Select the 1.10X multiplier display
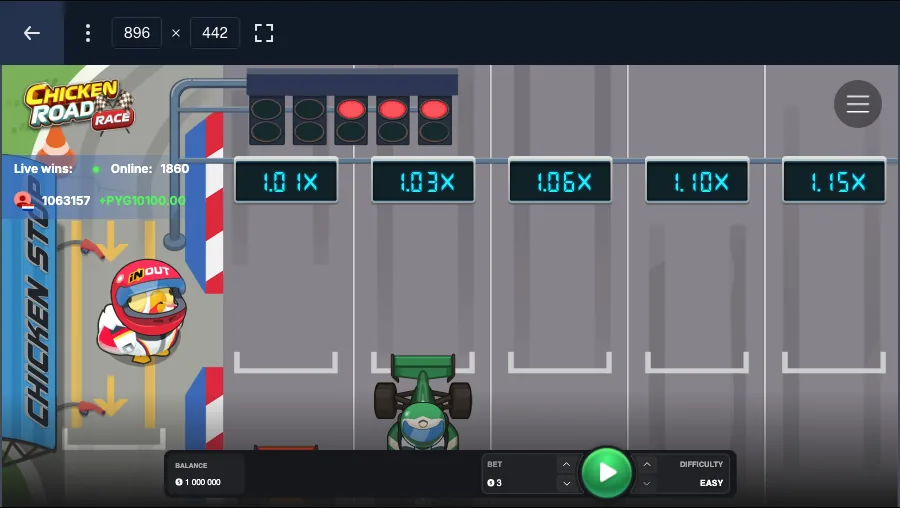 (x=697, y=181)
